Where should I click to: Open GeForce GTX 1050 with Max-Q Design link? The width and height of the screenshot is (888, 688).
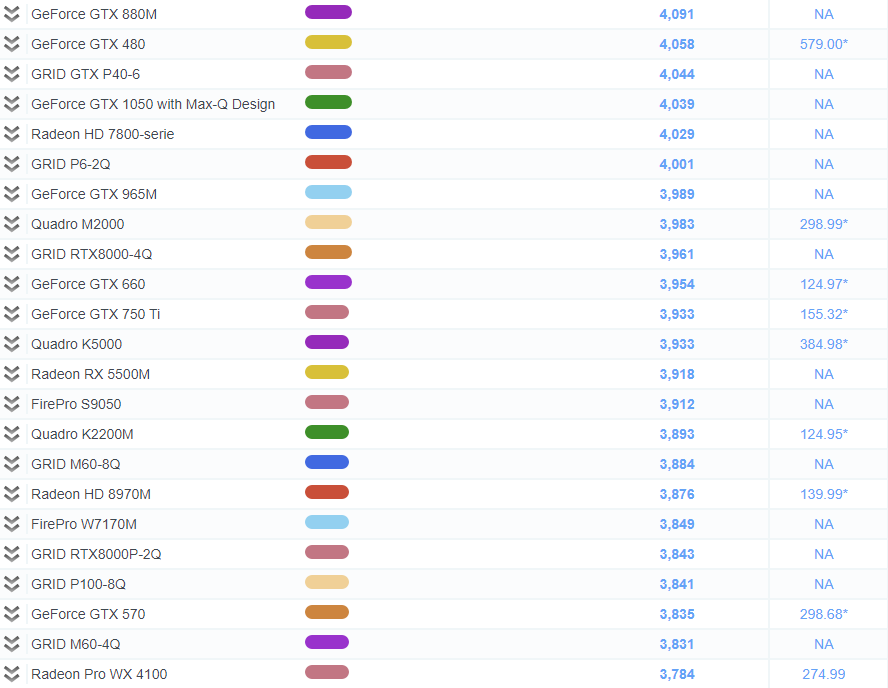point(153,104)
